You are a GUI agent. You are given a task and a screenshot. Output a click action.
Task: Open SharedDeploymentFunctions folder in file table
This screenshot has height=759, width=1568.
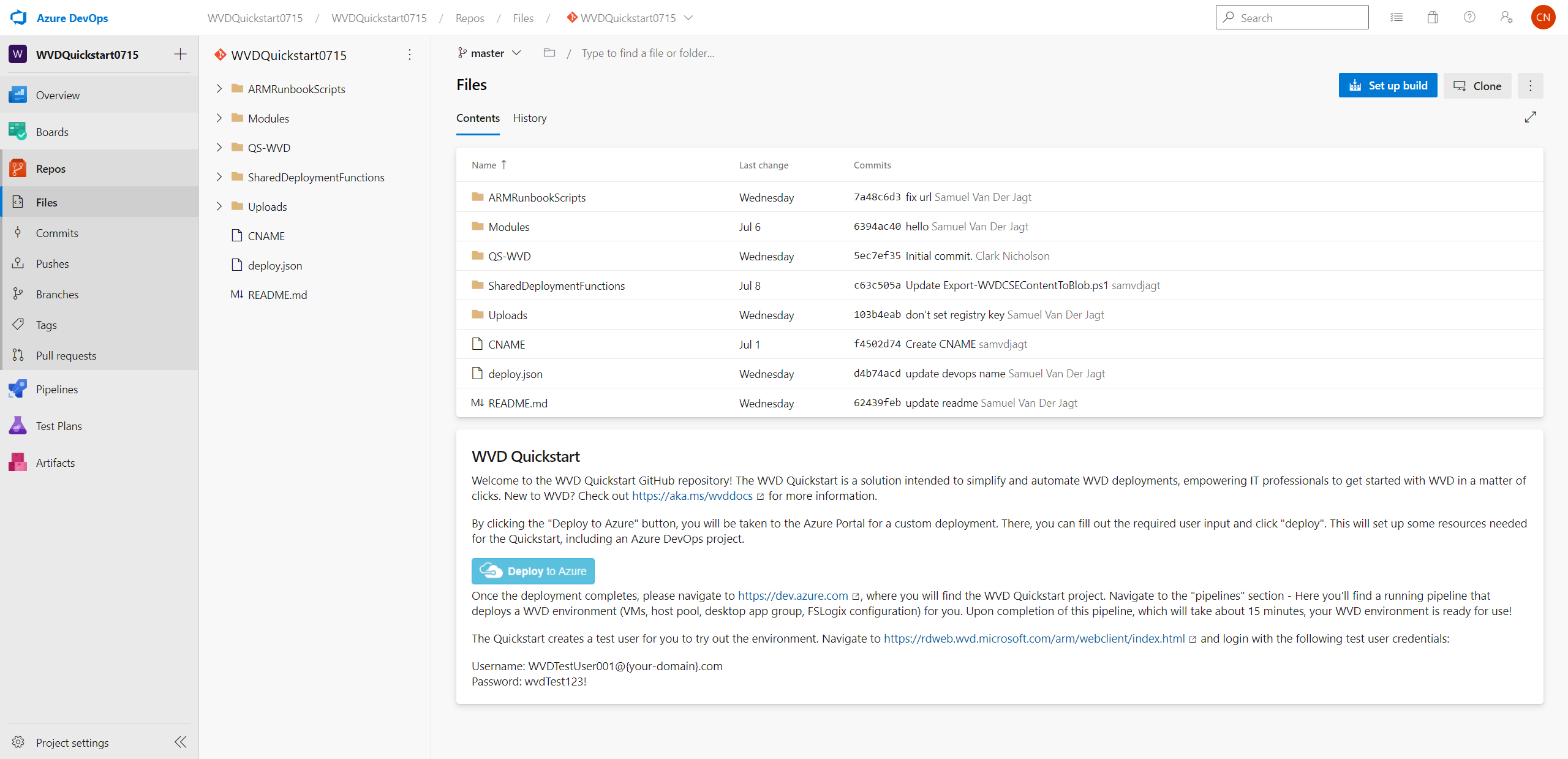556,285
